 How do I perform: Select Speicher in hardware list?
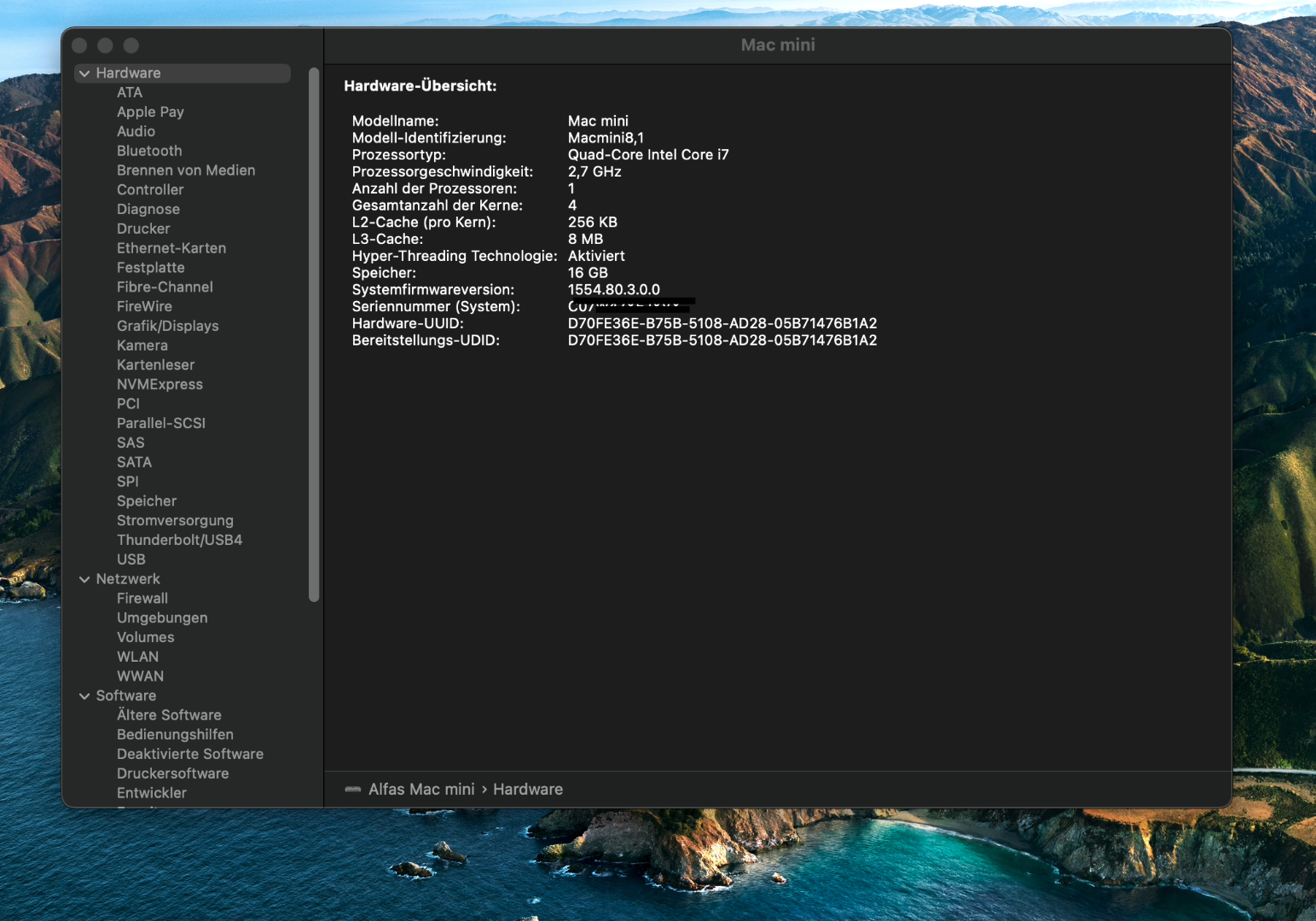tap(147, 501)
